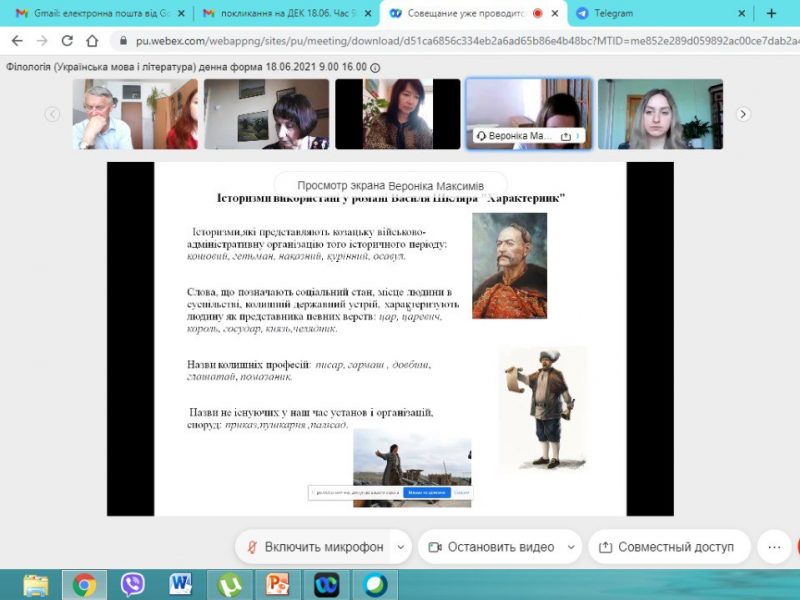Open the three-dots more options menu
The height and width of the screenshot is (600, 800).
[x=773, y=547]
